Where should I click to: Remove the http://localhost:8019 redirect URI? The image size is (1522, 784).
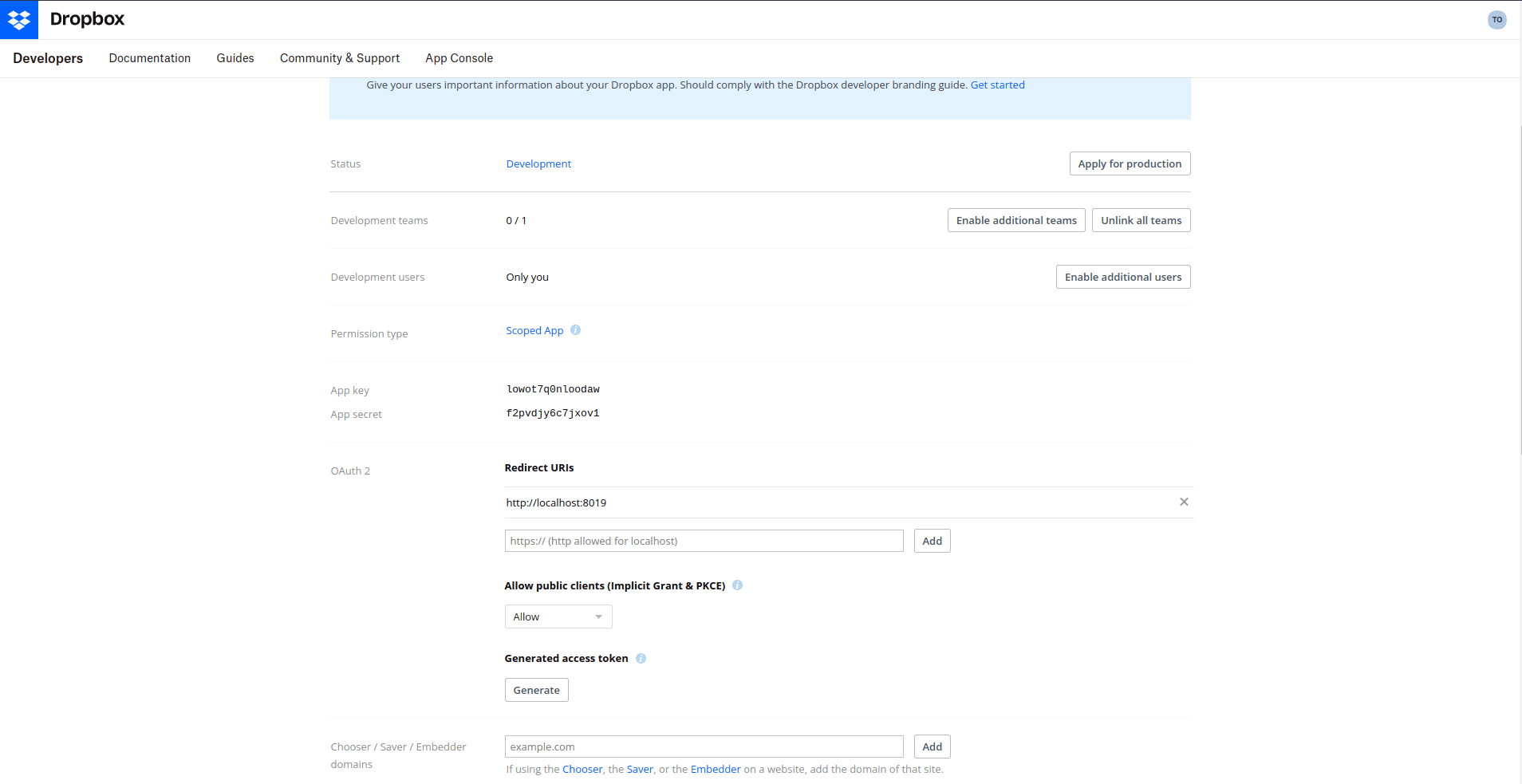1184,502
